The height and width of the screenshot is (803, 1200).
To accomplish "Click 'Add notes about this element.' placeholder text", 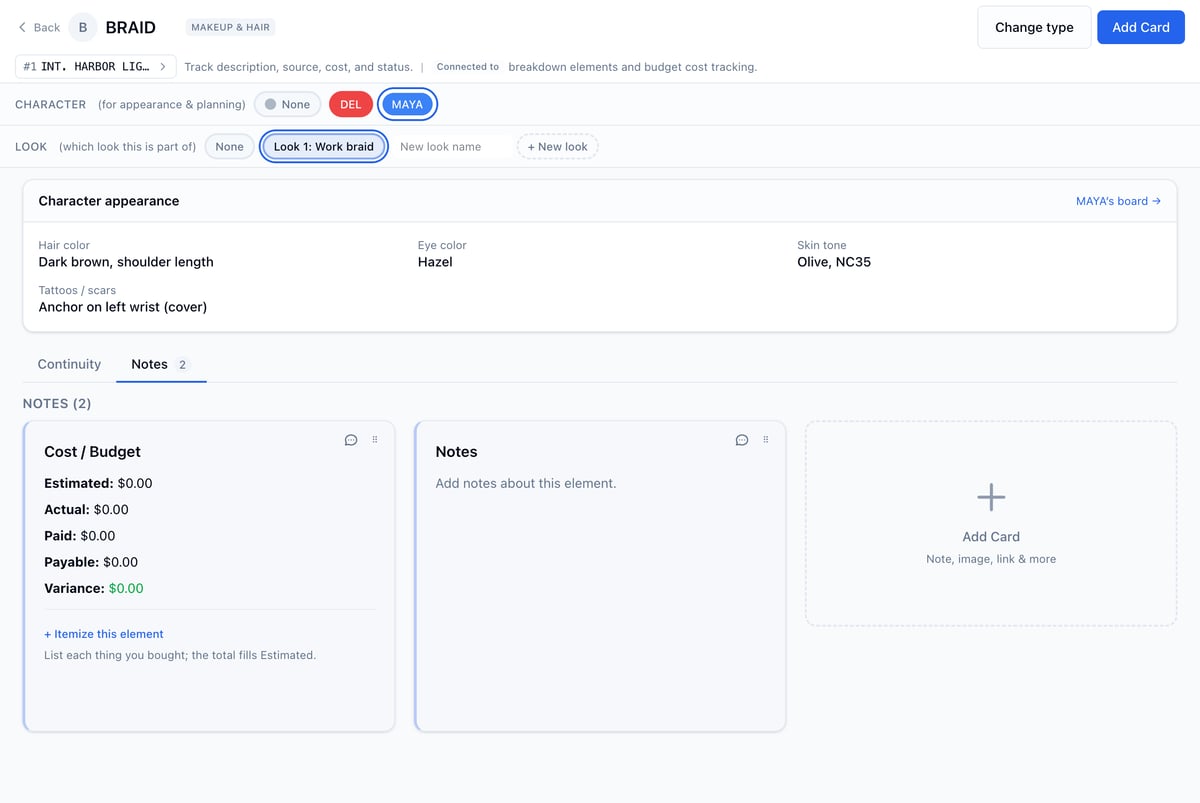I will click(x=526, y=483).
